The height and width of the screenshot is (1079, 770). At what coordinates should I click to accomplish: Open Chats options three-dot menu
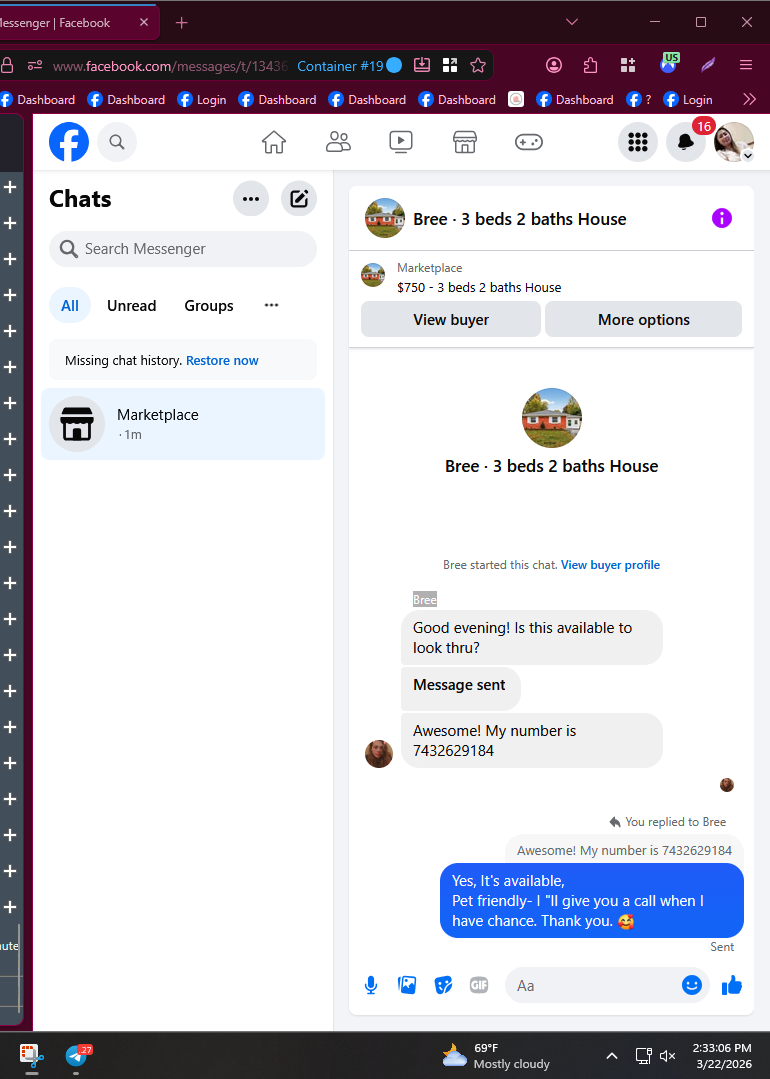(x=251, y=199)
